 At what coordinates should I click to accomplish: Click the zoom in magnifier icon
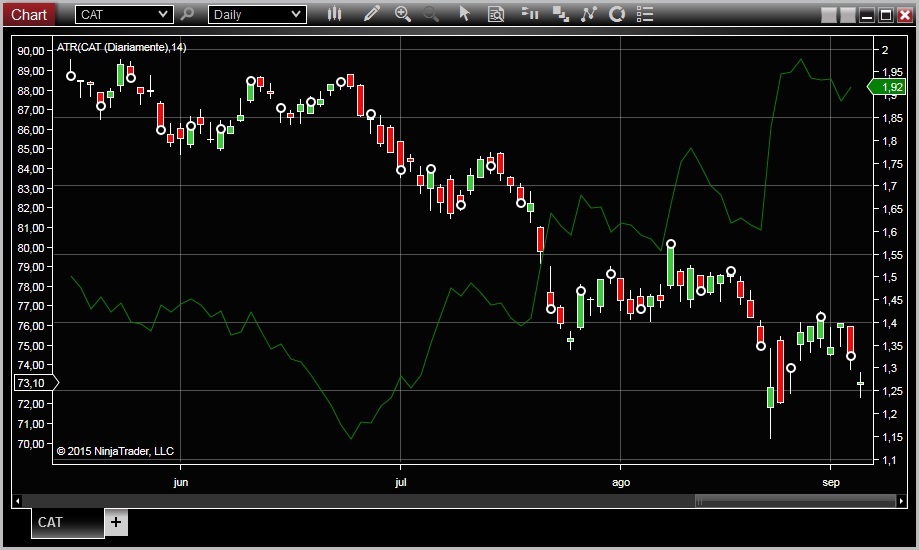point(403,13)
